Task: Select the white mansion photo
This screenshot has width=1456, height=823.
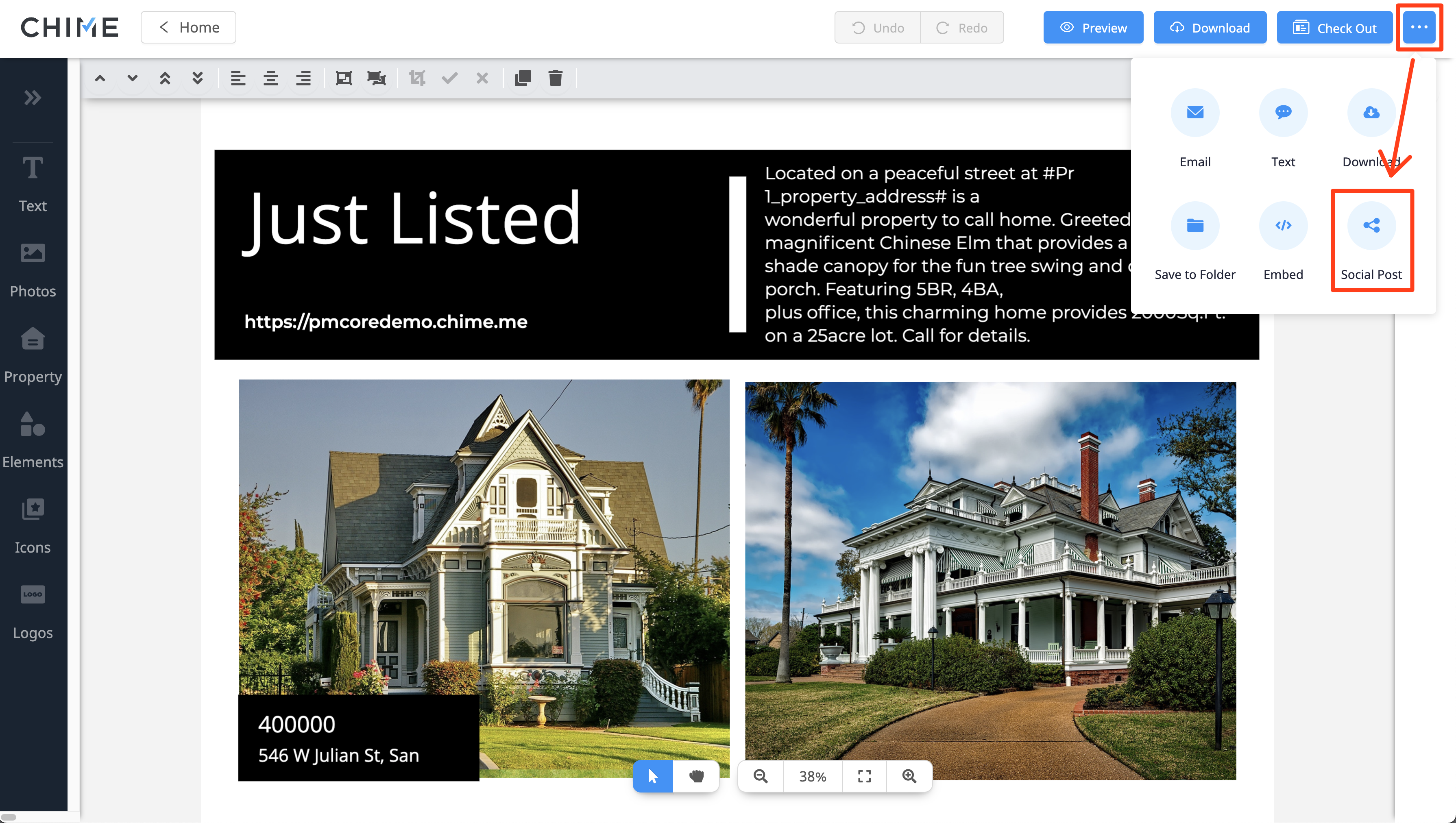Action: pyautogui.click(x=990, y=581)
